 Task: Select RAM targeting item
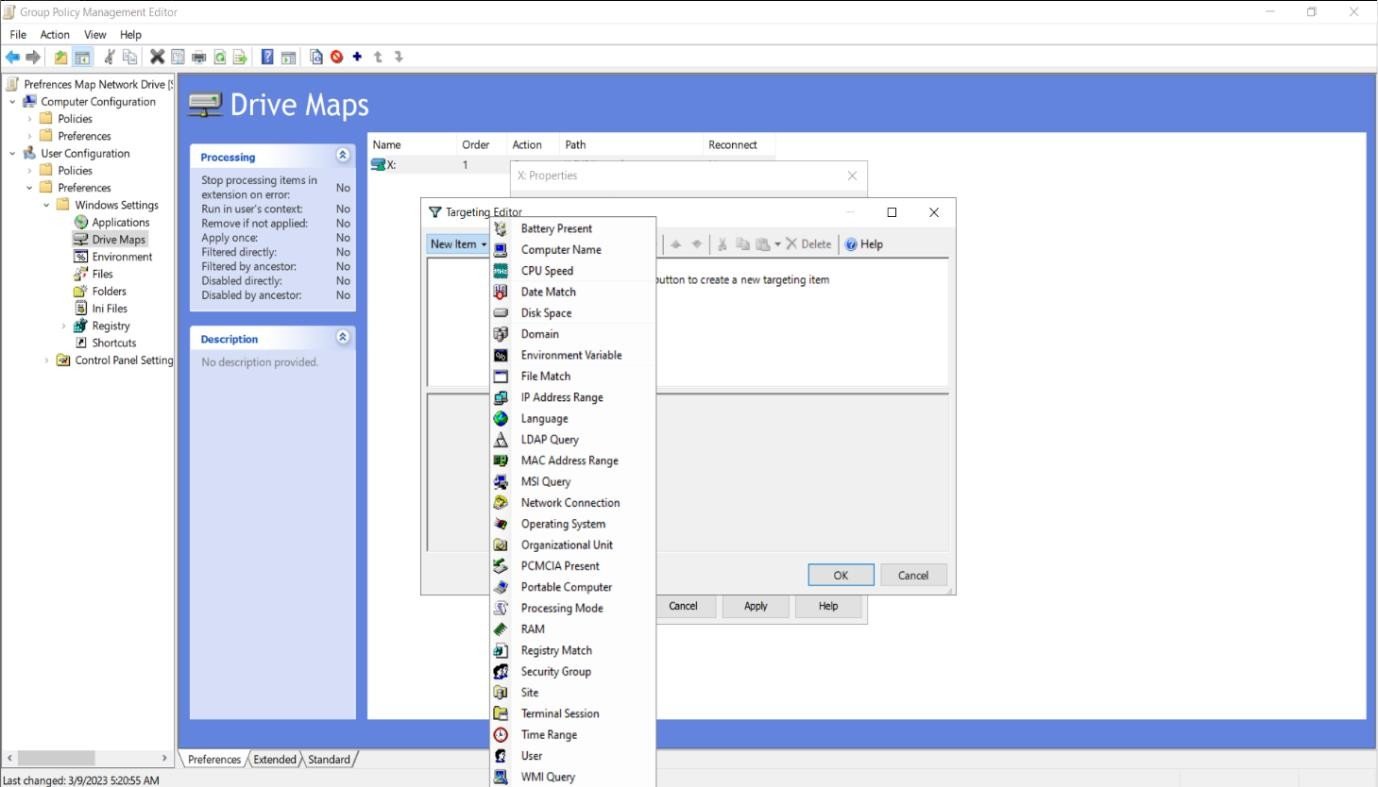pos(573,629)
